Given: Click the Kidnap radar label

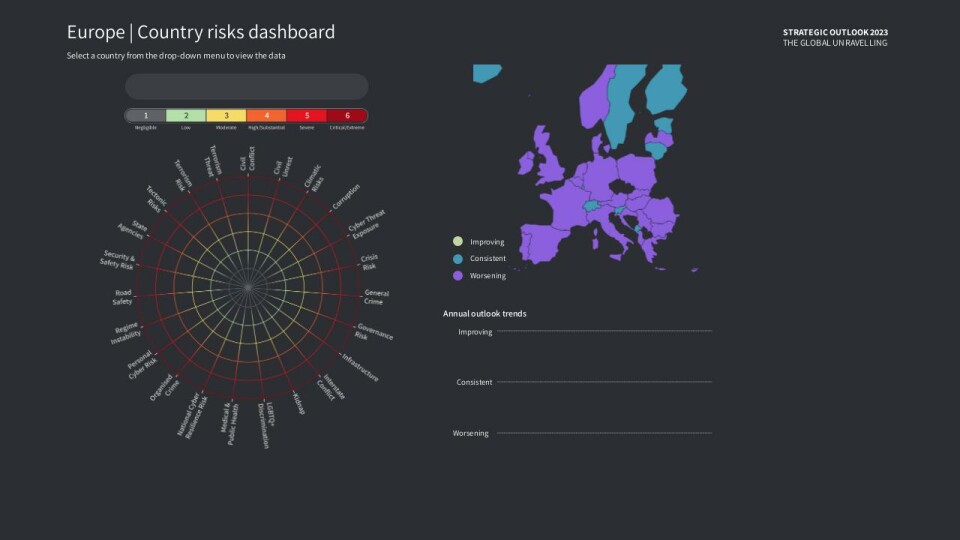Looking at the screenshot, I should pos(299,403).
